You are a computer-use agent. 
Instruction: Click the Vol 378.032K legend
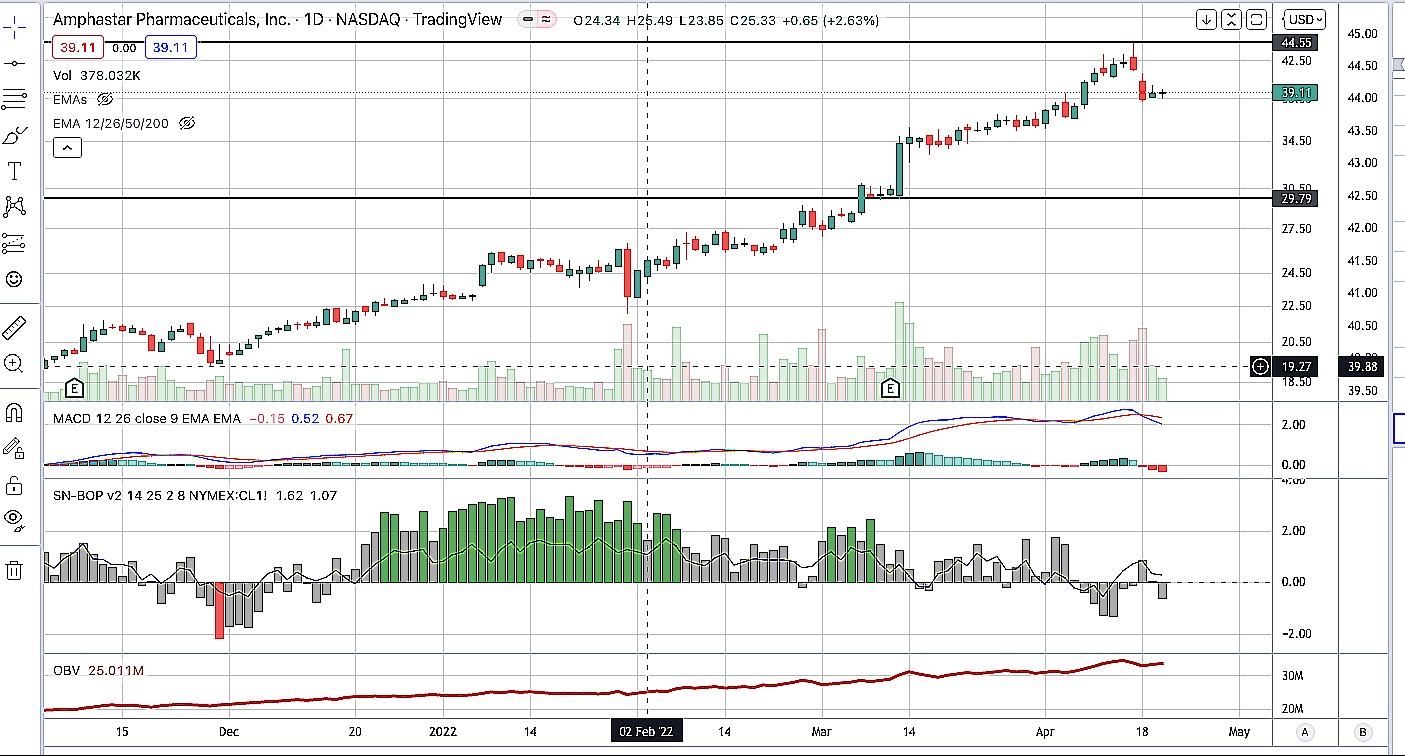[97, 74]
